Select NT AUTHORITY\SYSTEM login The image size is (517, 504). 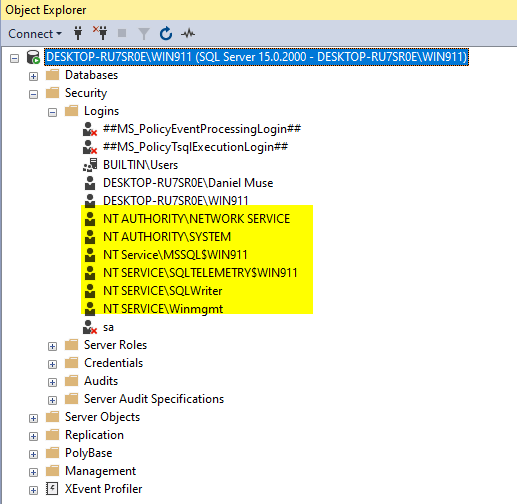pos(167,237)
